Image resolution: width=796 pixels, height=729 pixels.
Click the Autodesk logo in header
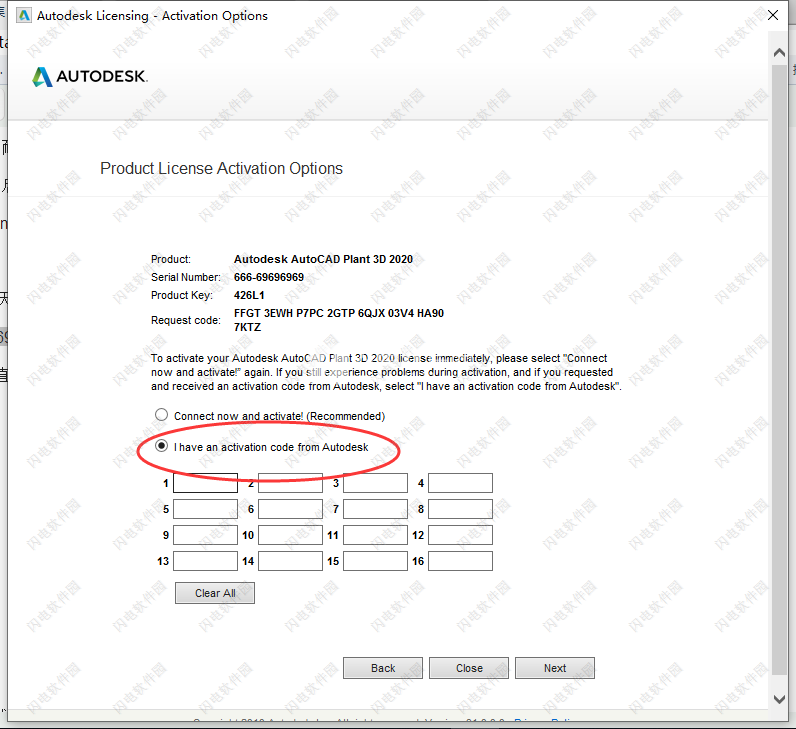pos(90,77)
